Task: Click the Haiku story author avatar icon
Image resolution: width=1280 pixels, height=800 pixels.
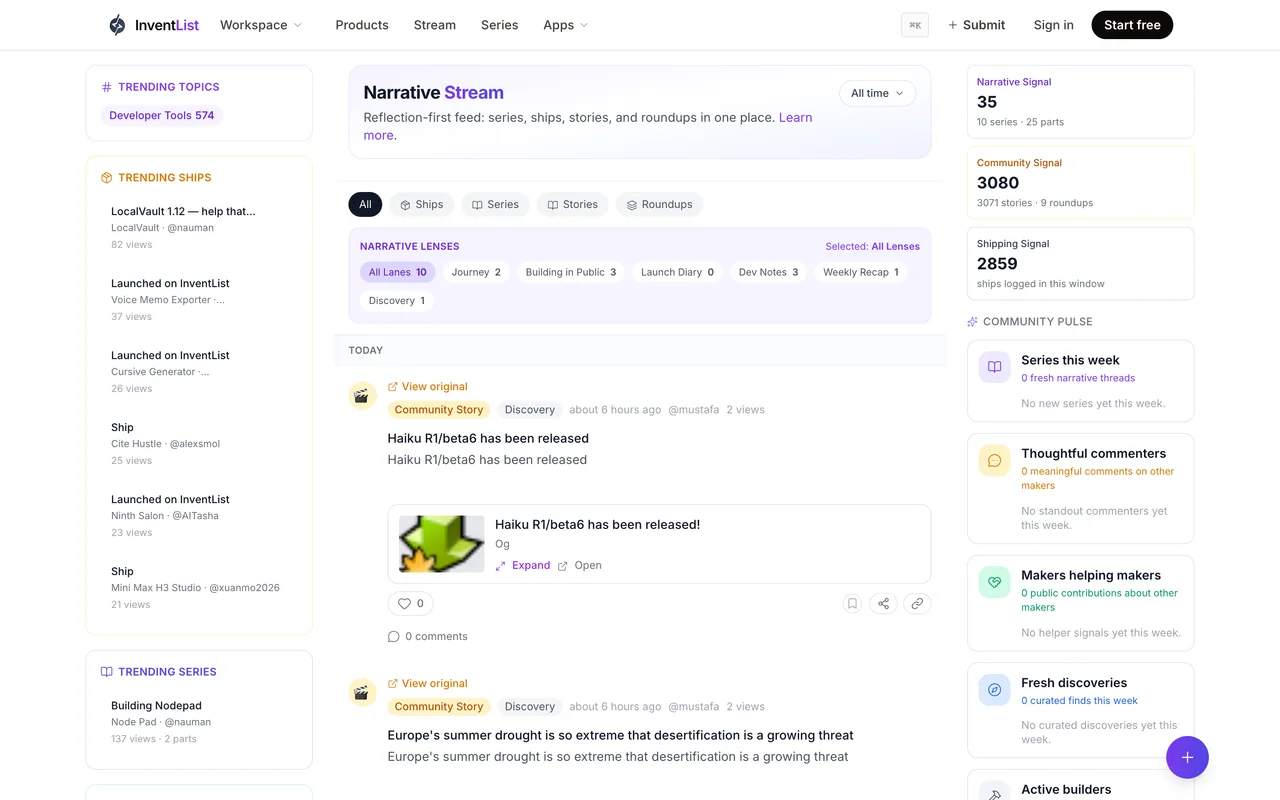Action: tap(362, 395)
